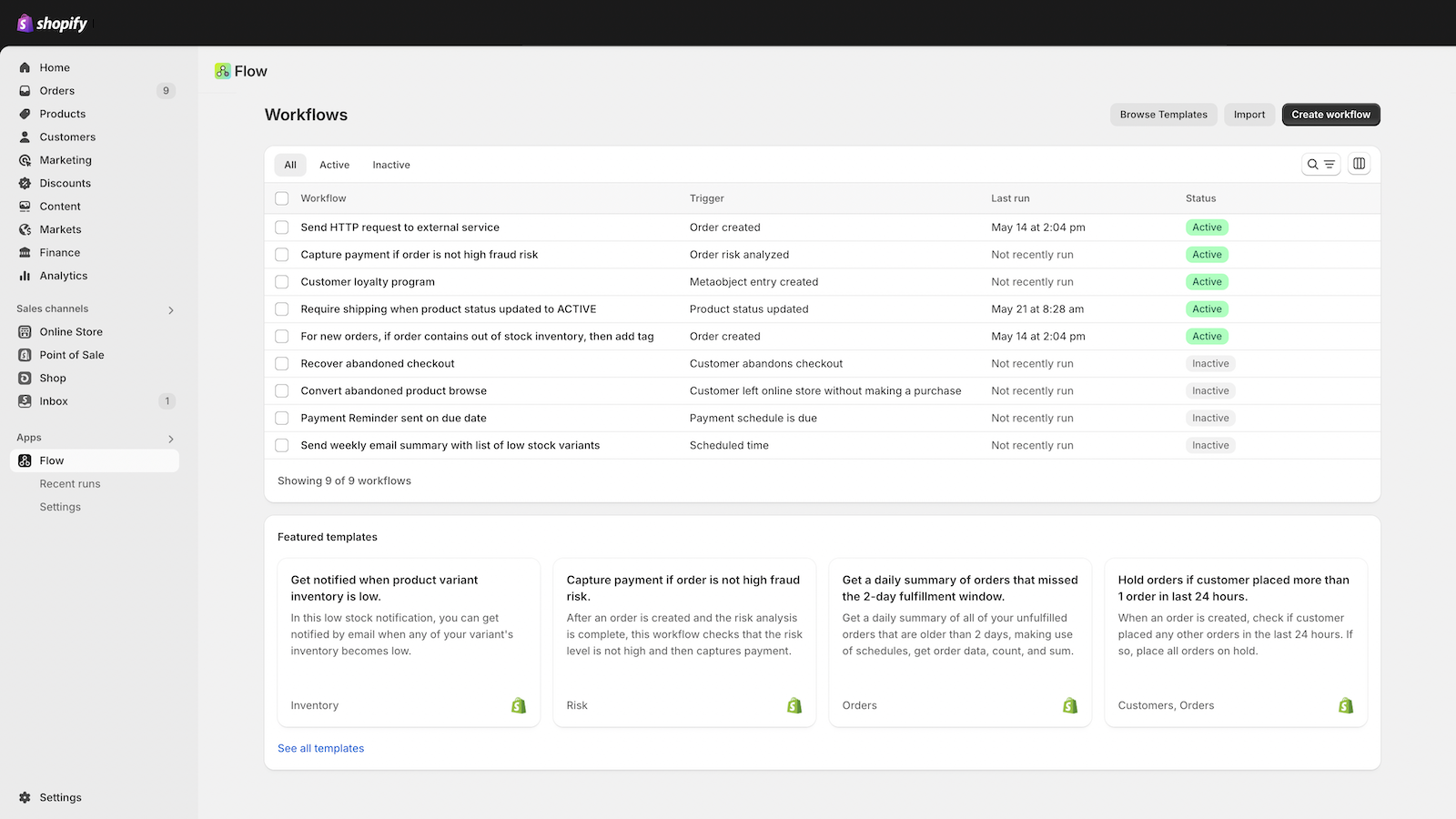1456x819 pixels.
Task: Click the Flow icon in the page header
Action: coord(222,71)
